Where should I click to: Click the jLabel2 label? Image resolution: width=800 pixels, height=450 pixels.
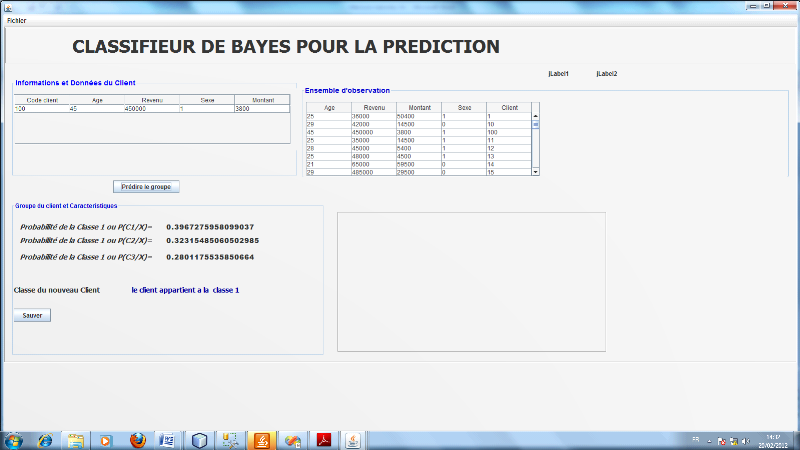click(607, 73)
